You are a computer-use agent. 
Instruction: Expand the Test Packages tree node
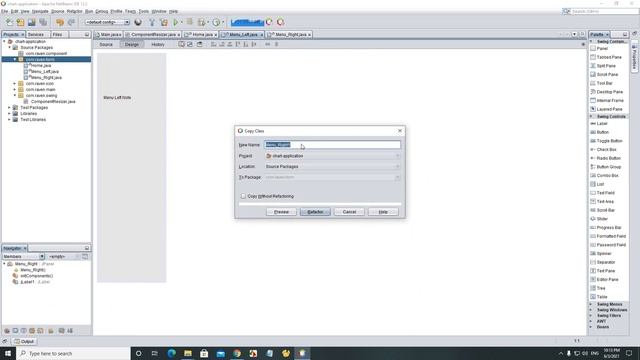point(9,107)
